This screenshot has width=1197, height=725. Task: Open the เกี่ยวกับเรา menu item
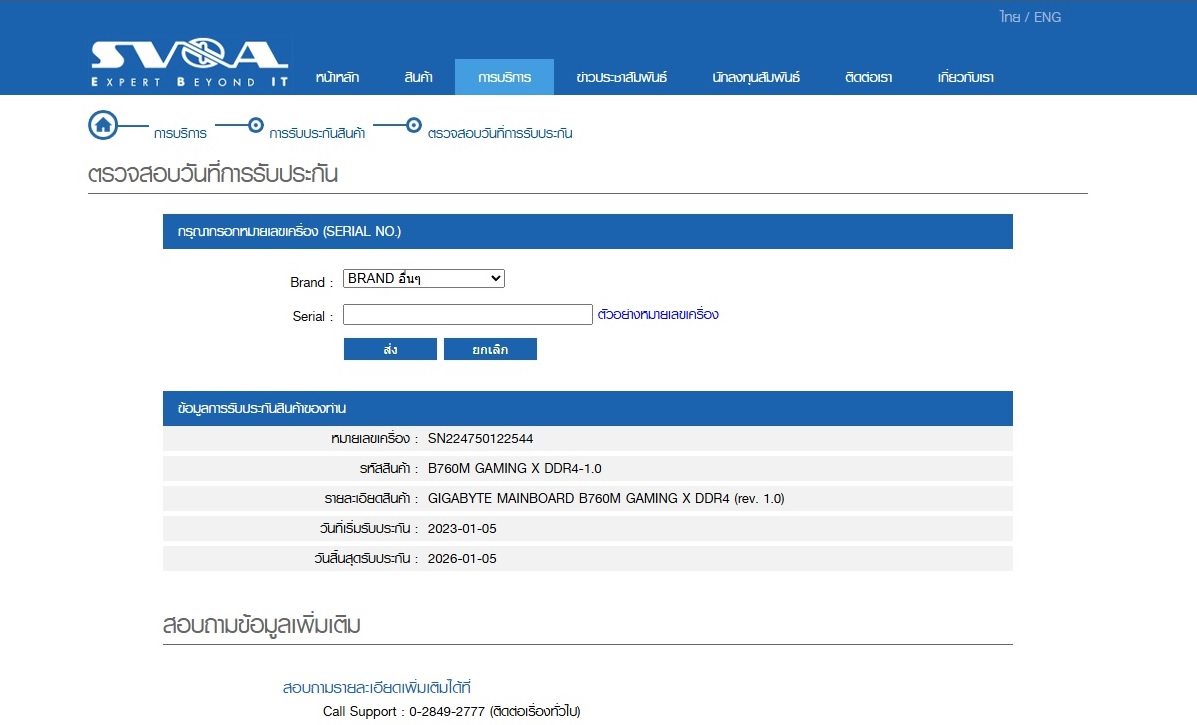tap(966, 77)
